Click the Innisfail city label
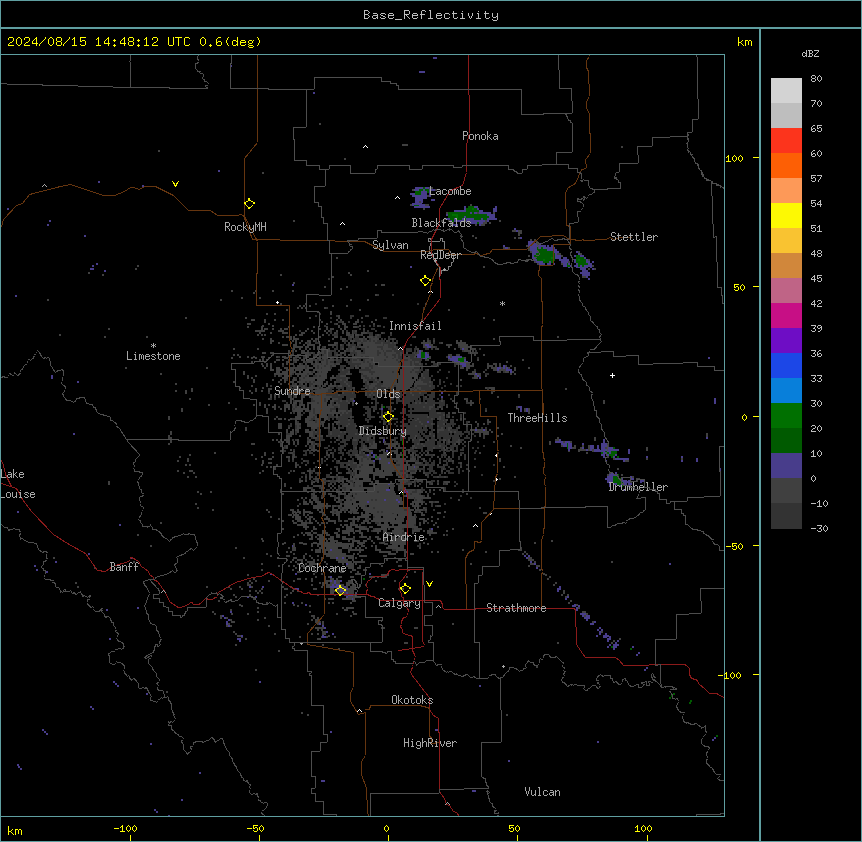This screenshot has width=862, height=842. pyautogui.click(x=415, y=326)
